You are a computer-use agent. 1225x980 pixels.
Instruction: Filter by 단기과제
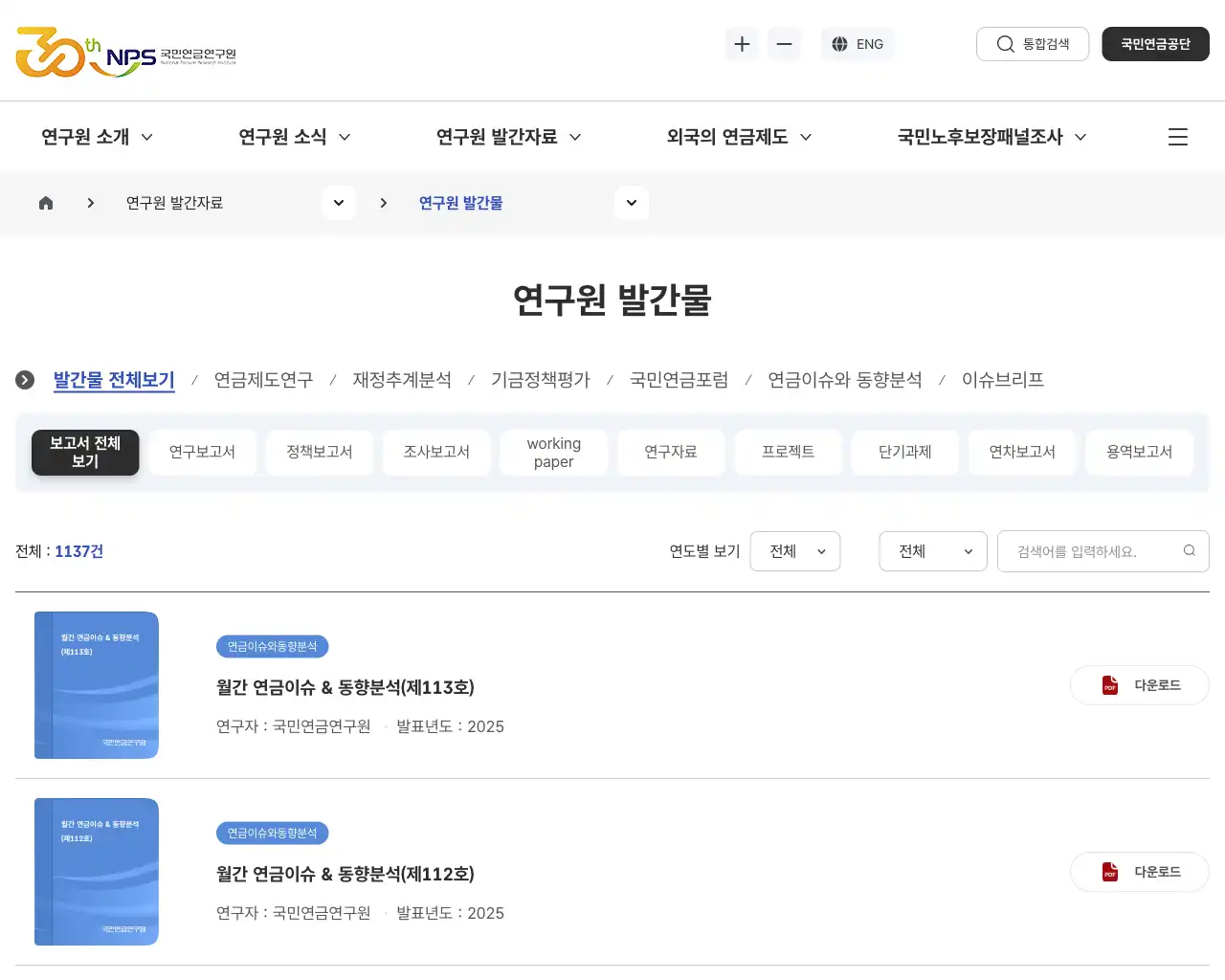(905, 452)
